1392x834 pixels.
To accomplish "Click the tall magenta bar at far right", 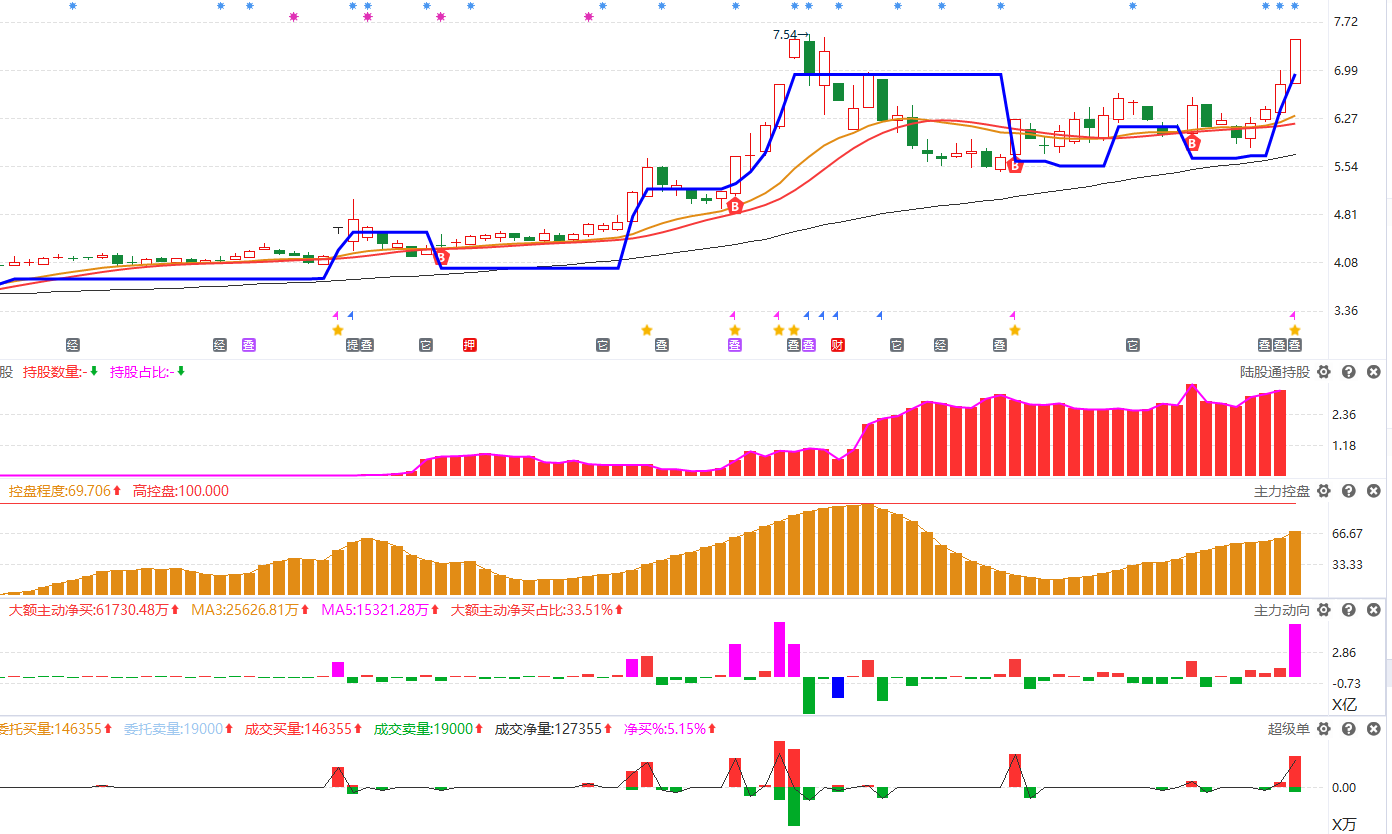I will pos(1295,650).
